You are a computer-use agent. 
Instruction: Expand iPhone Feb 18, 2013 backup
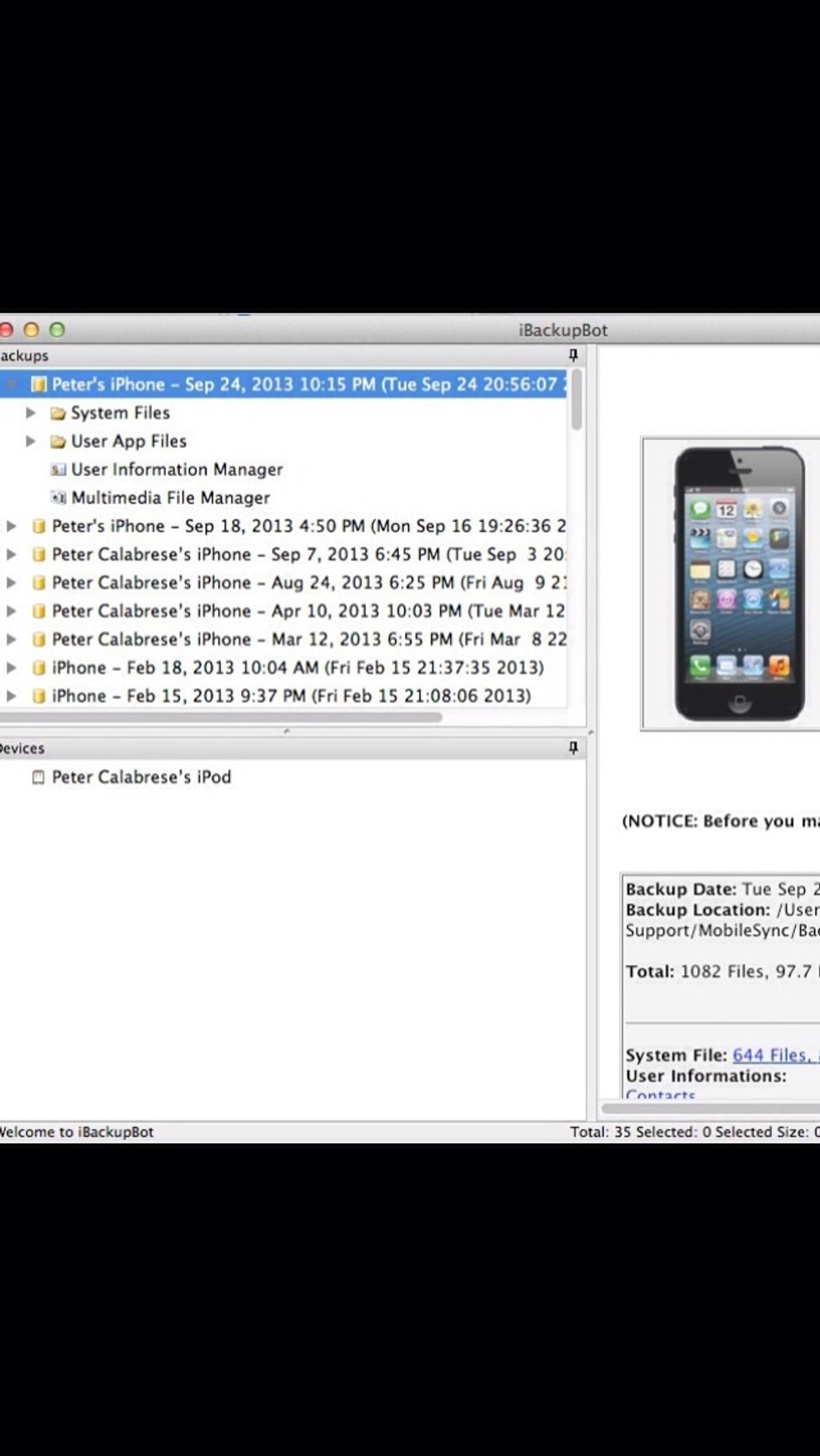point(12,668)
